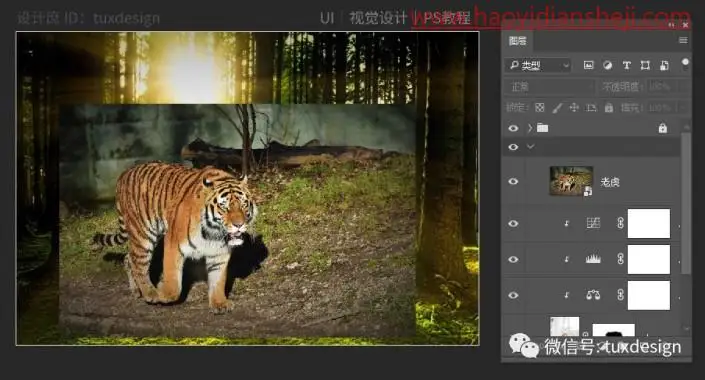The width and height of the screenshot is (705, 380).
Task: Select the partially visible bottom layer thumbnail
Action: [565, 326]
